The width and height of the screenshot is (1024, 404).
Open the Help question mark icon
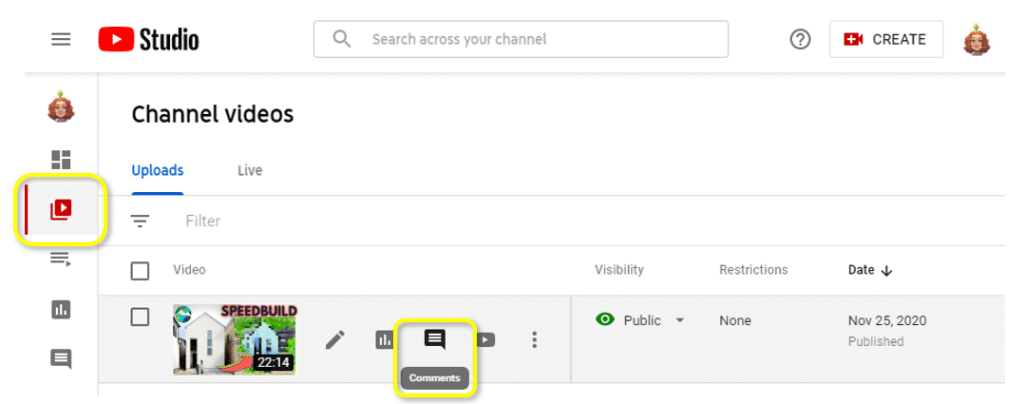point(800,40)
